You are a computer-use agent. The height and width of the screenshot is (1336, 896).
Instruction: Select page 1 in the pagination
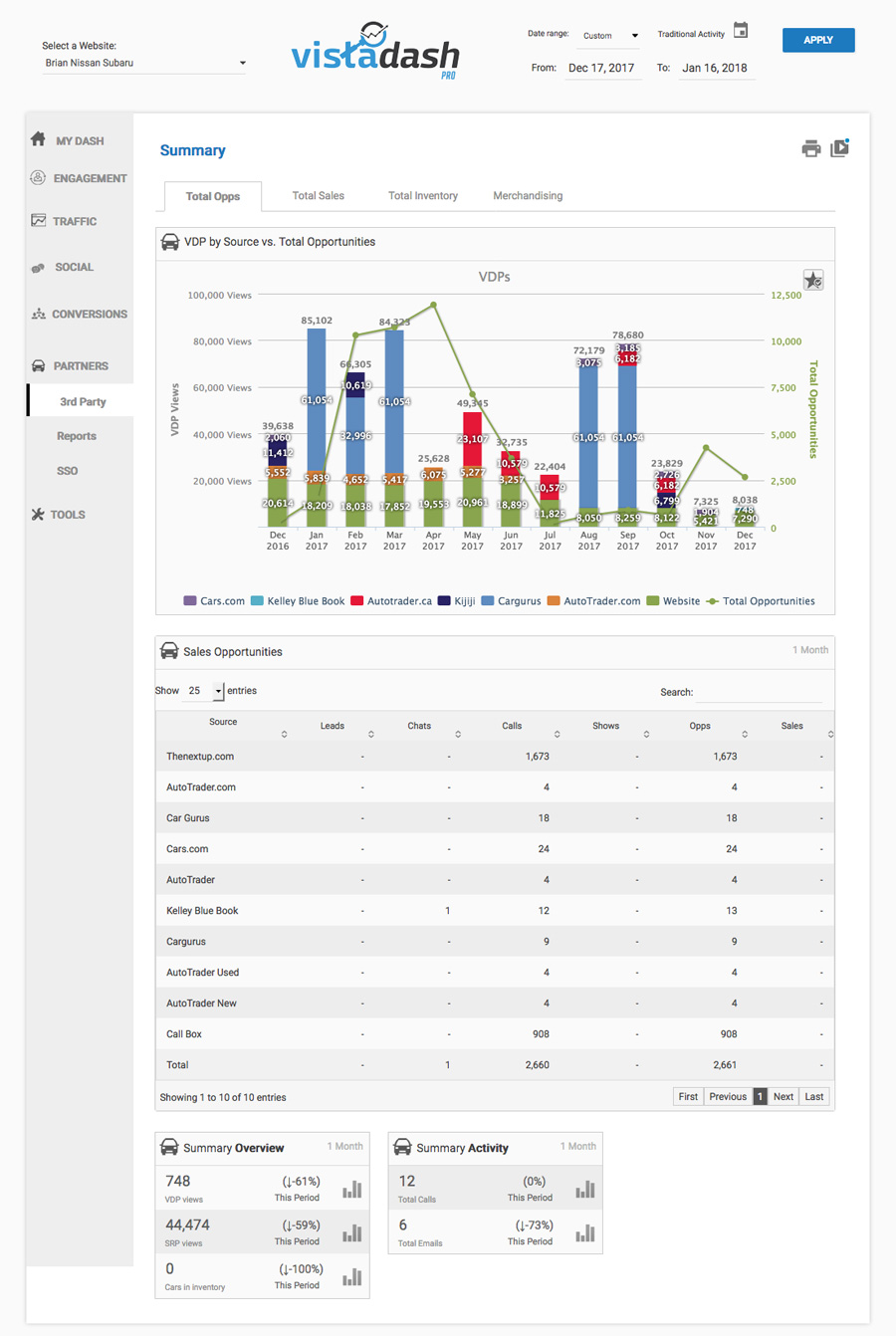click(760, 1096)
